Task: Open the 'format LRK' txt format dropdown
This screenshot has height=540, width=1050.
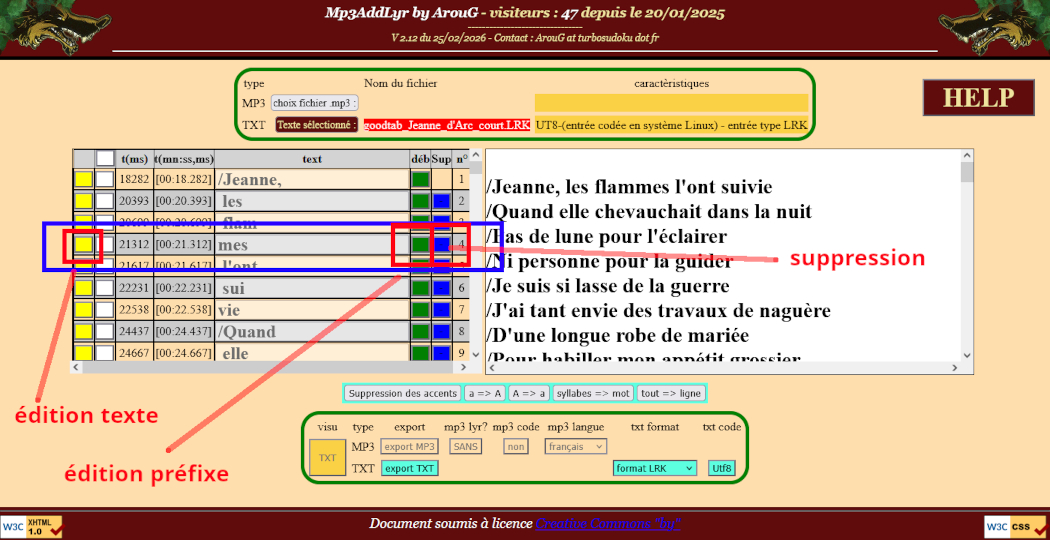Action: point(655,468)
